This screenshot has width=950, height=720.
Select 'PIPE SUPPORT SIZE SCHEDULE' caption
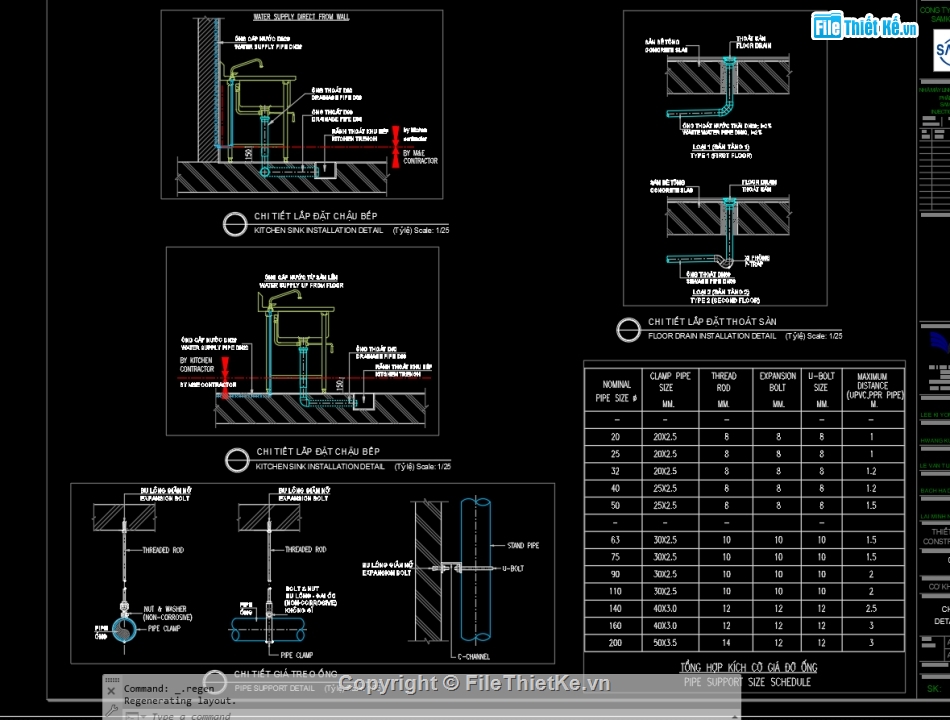pyautogui.click(x=747, y=682)
